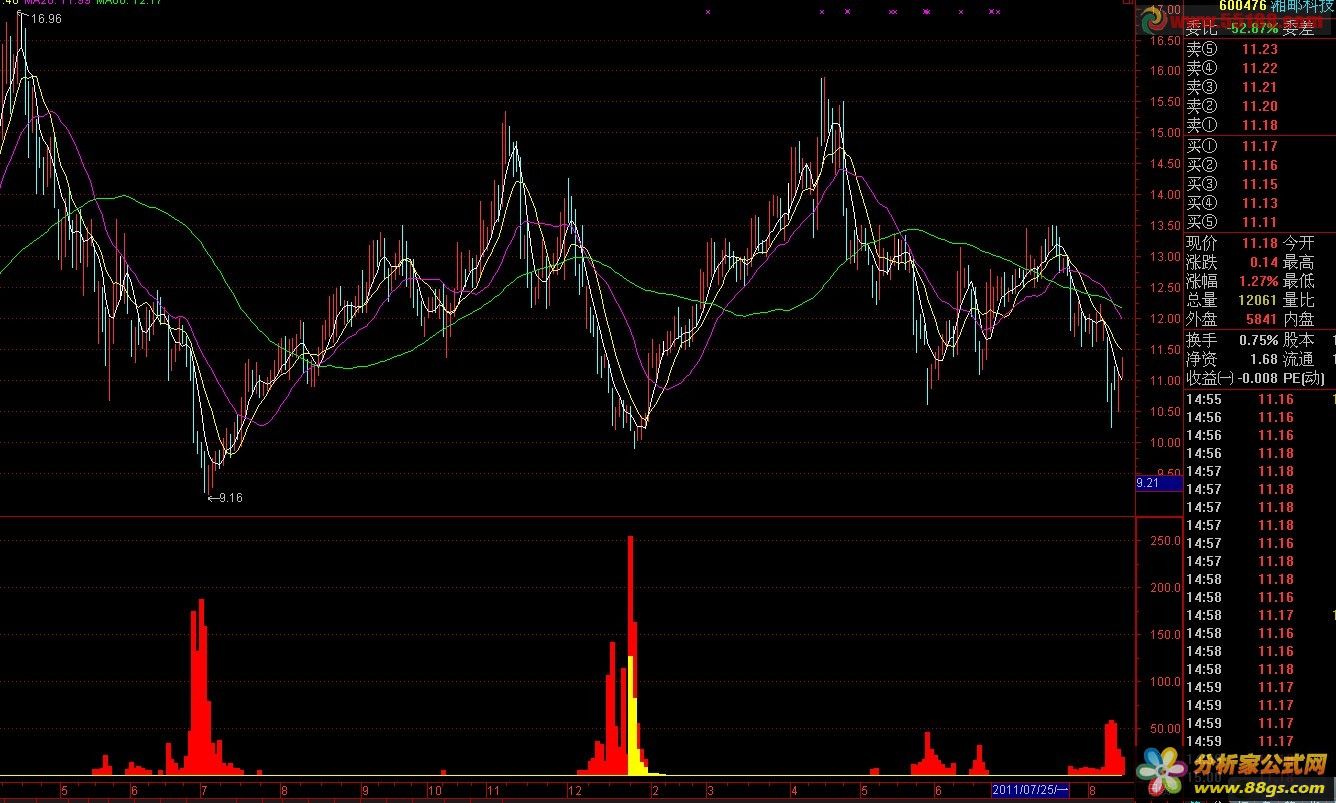Click the 涨幅 value 1.27%

[1258, 281]
